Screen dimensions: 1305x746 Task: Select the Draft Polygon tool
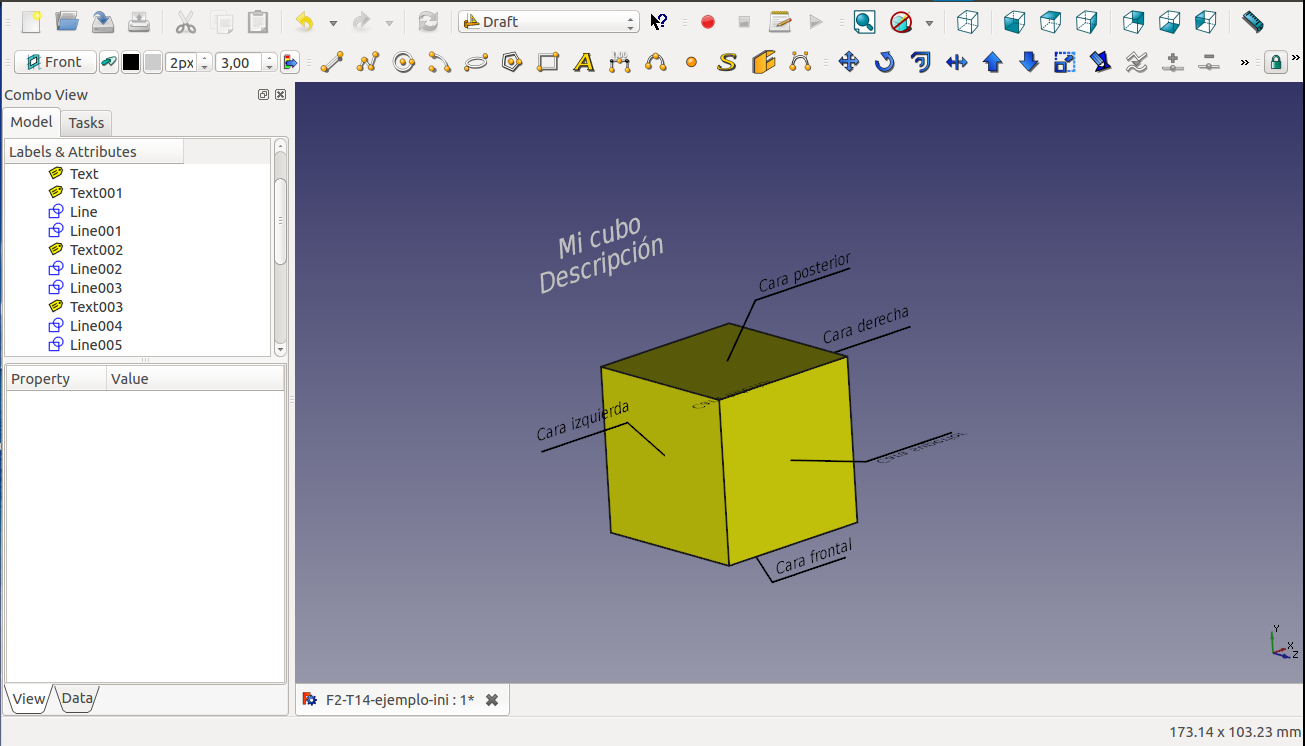pos(512,63)
